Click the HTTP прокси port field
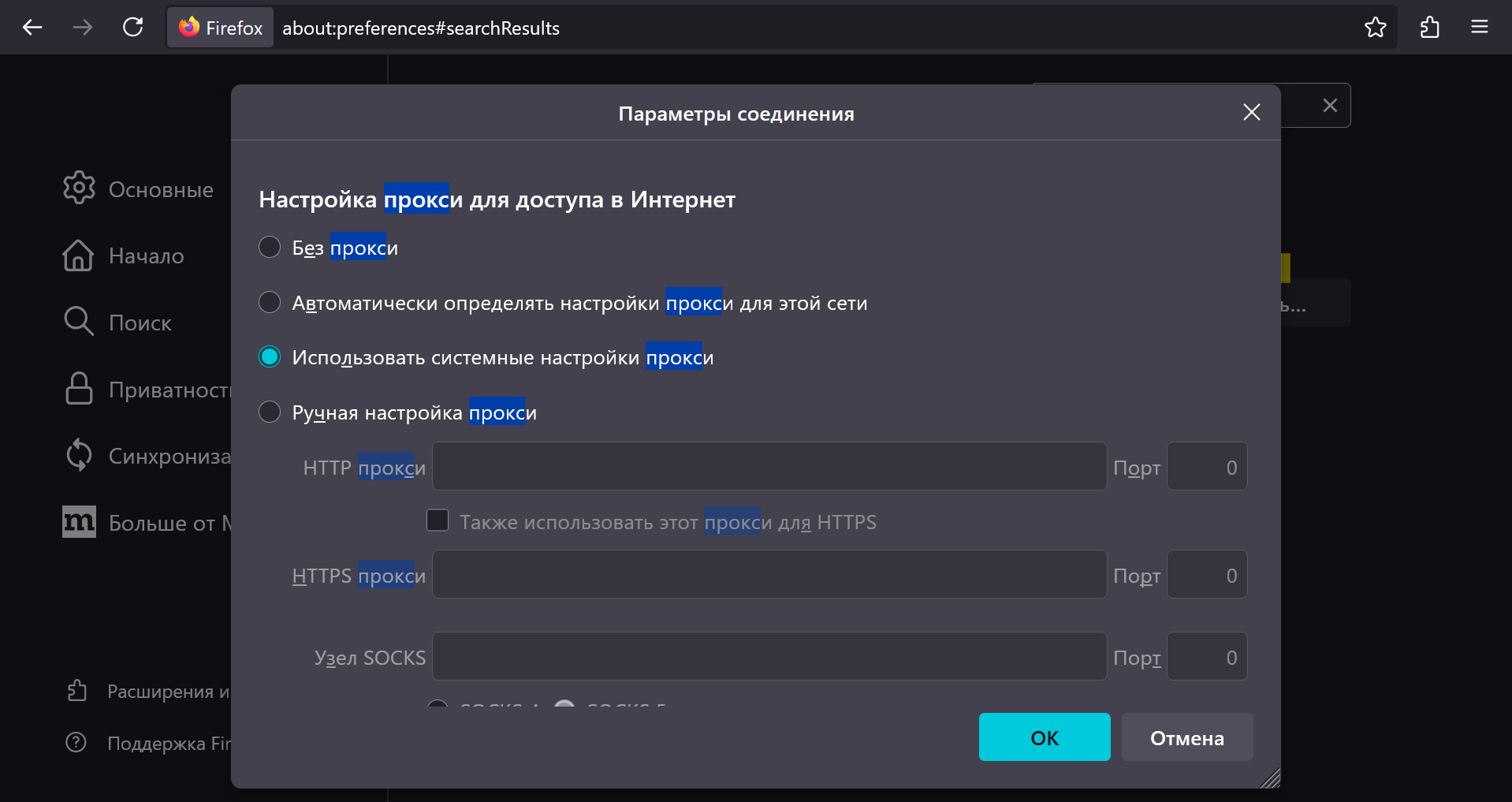 (x=1207, y=467)
